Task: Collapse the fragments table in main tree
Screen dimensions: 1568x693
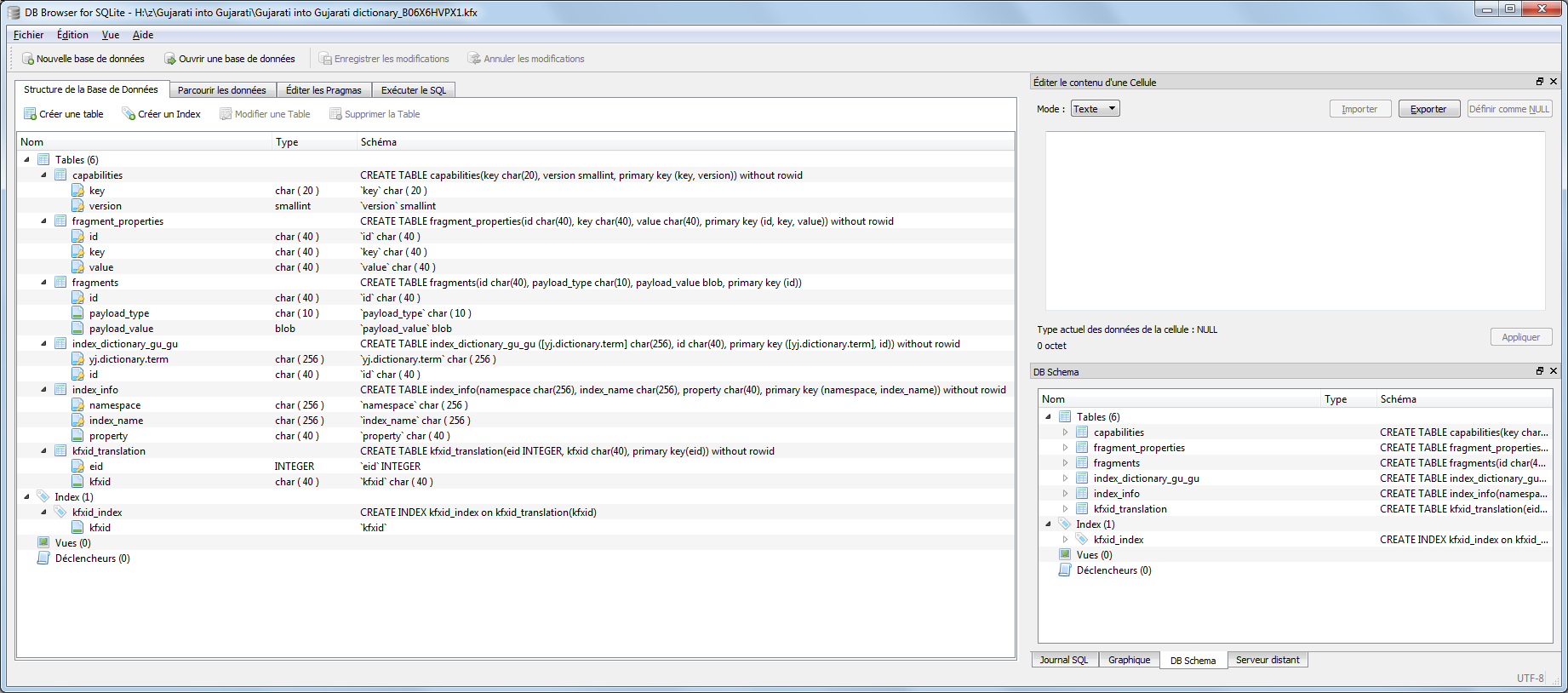Action: [43, 283]
